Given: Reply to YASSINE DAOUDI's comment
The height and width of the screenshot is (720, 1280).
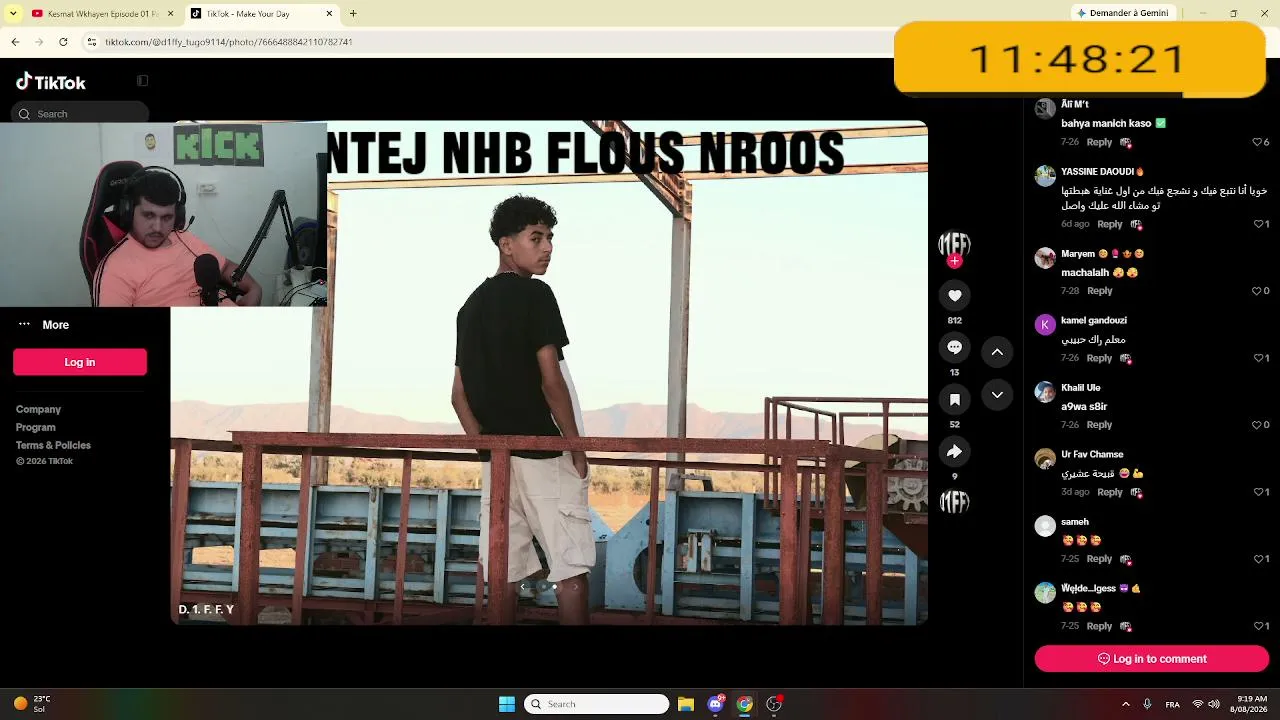Looking at the screenshot, I should 1109,224.
